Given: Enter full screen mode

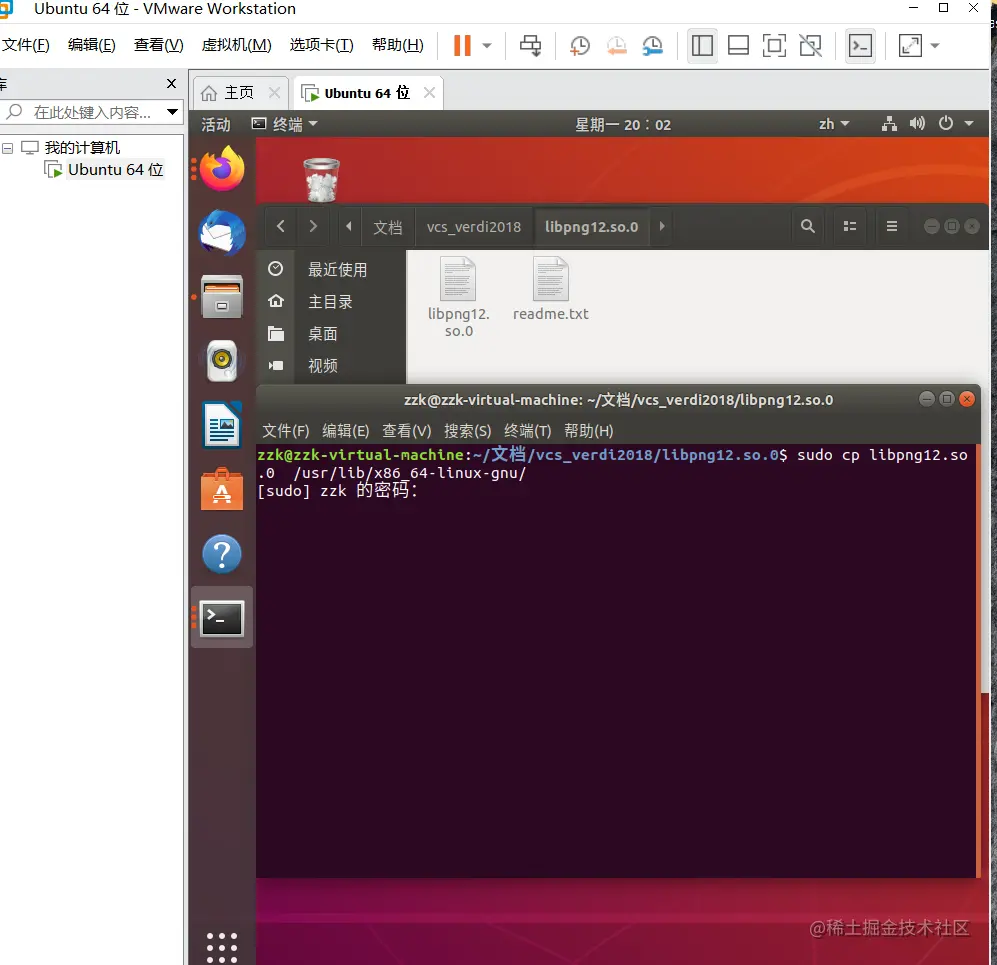Looking at the screenshot, I should (x=774, y=45).
